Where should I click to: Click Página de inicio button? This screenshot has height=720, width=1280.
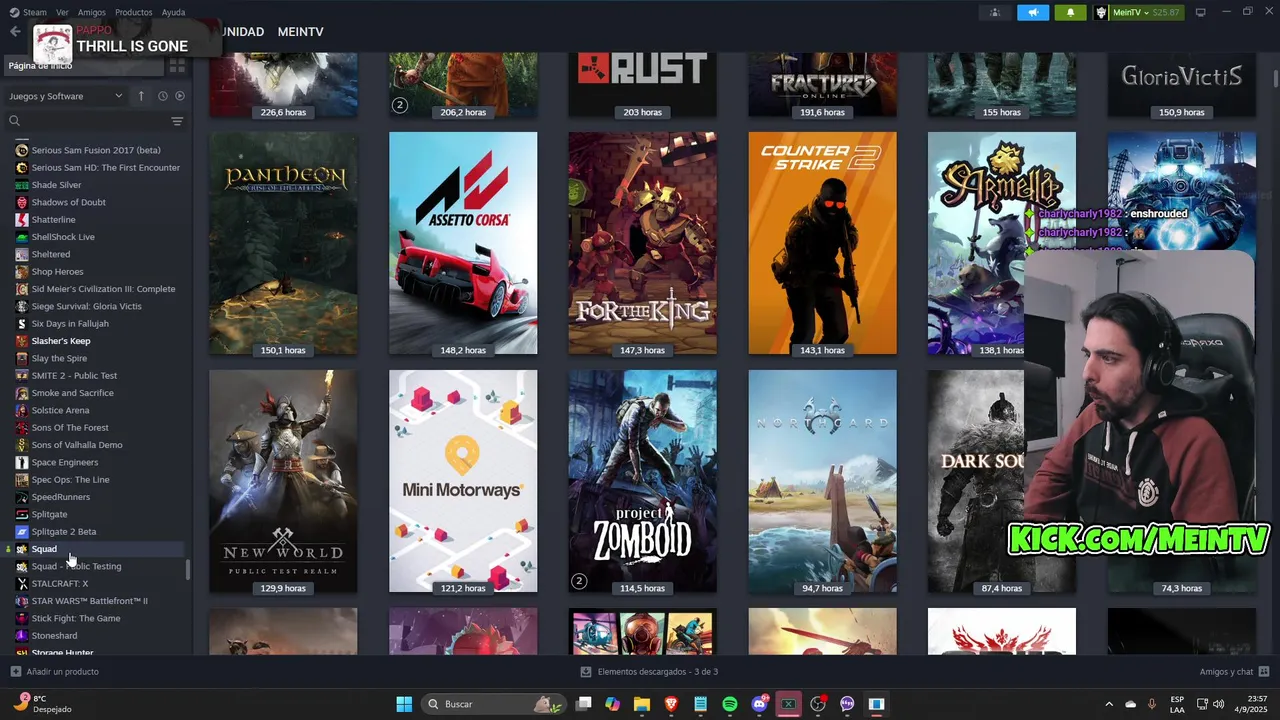click(x=84, y=66)
